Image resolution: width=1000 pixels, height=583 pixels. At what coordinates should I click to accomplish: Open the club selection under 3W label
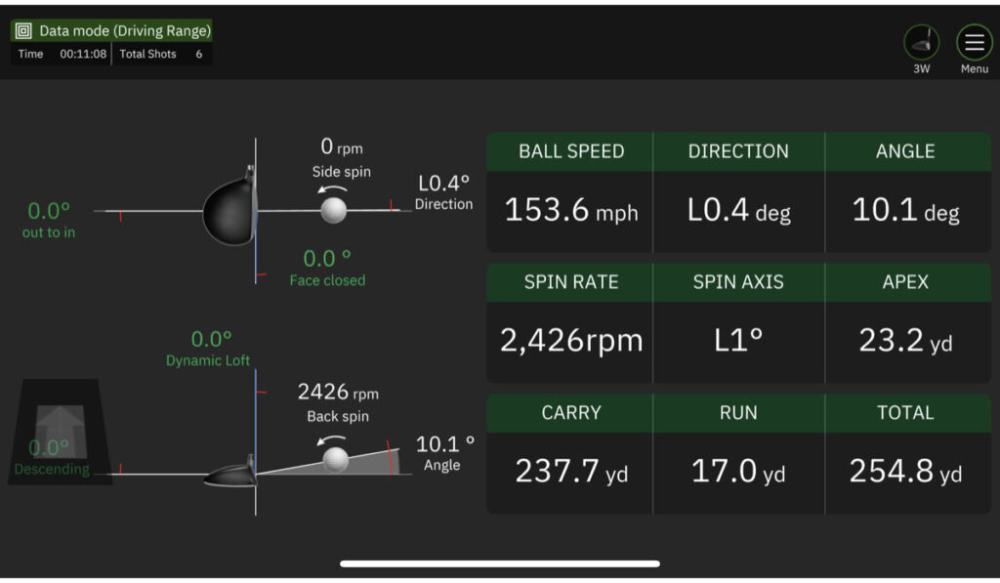921,68
